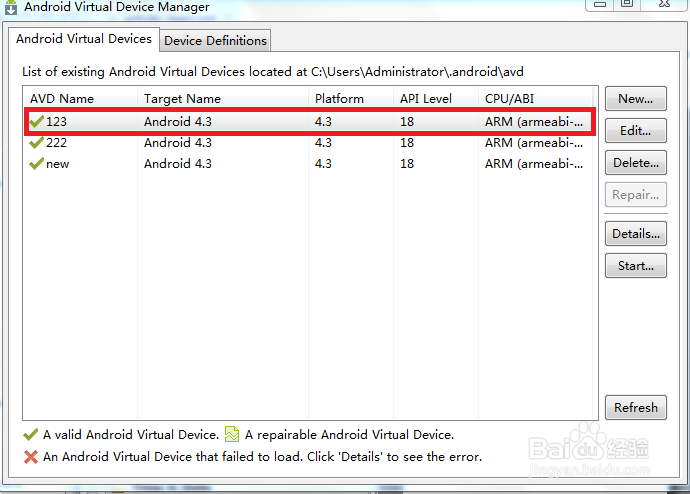The height and width of the screenshot is (494, 690).
Task: Click the red X failed-to-load legend icon
Action: 30,457
